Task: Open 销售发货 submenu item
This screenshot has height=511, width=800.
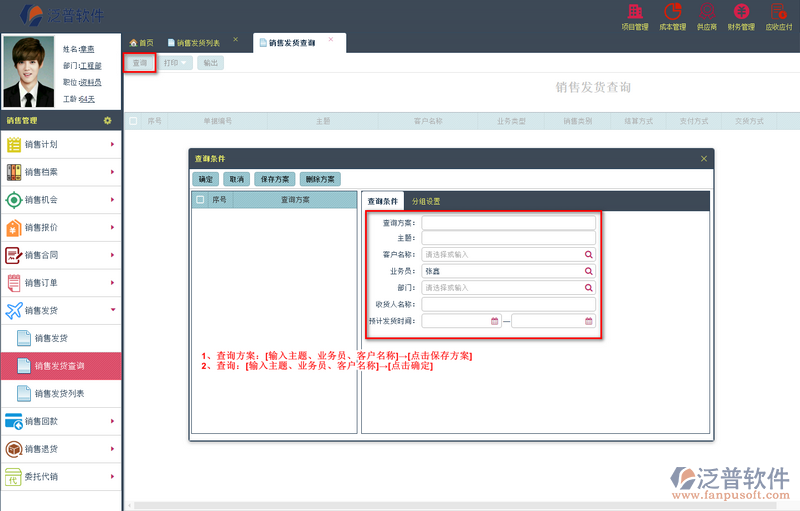Action: point(61,338)
